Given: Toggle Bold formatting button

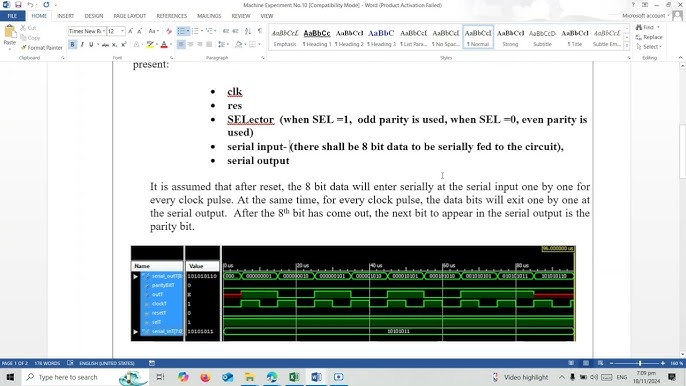Looking at the screenshot, I should tap(73, 44).
